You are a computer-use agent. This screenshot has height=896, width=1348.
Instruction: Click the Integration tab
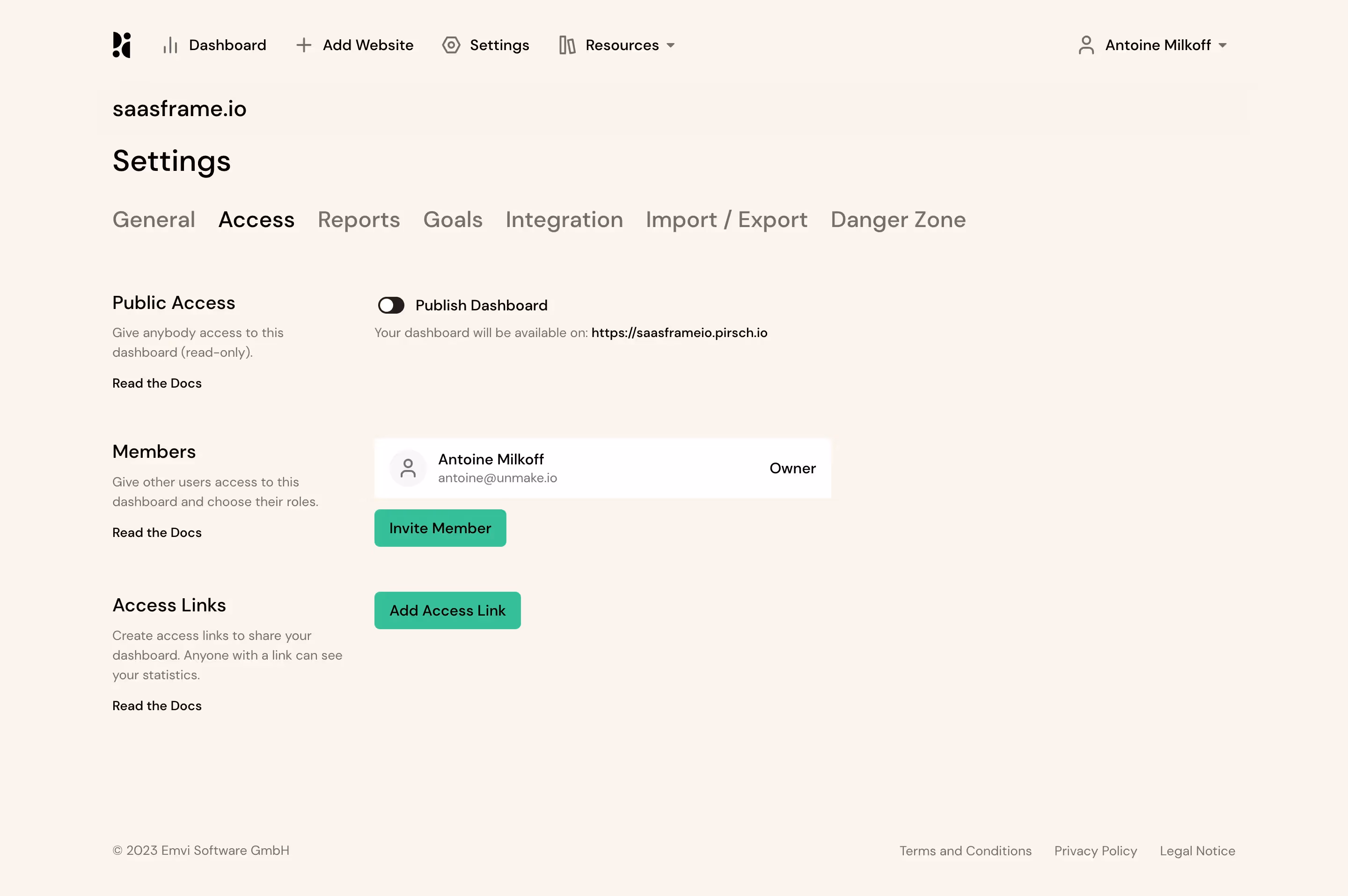[x=564, y=220]
